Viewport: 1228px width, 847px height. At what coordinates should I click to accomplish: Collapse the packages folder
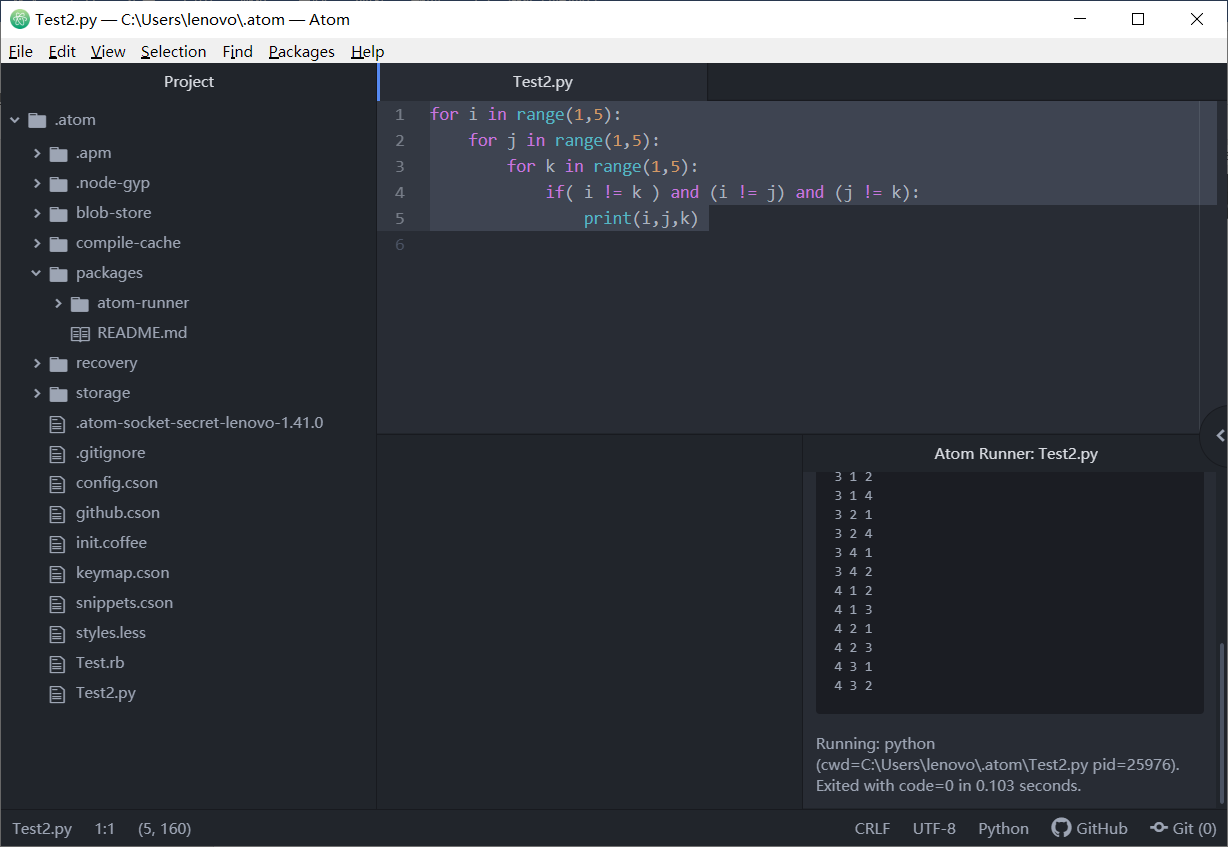click(37, 272)
